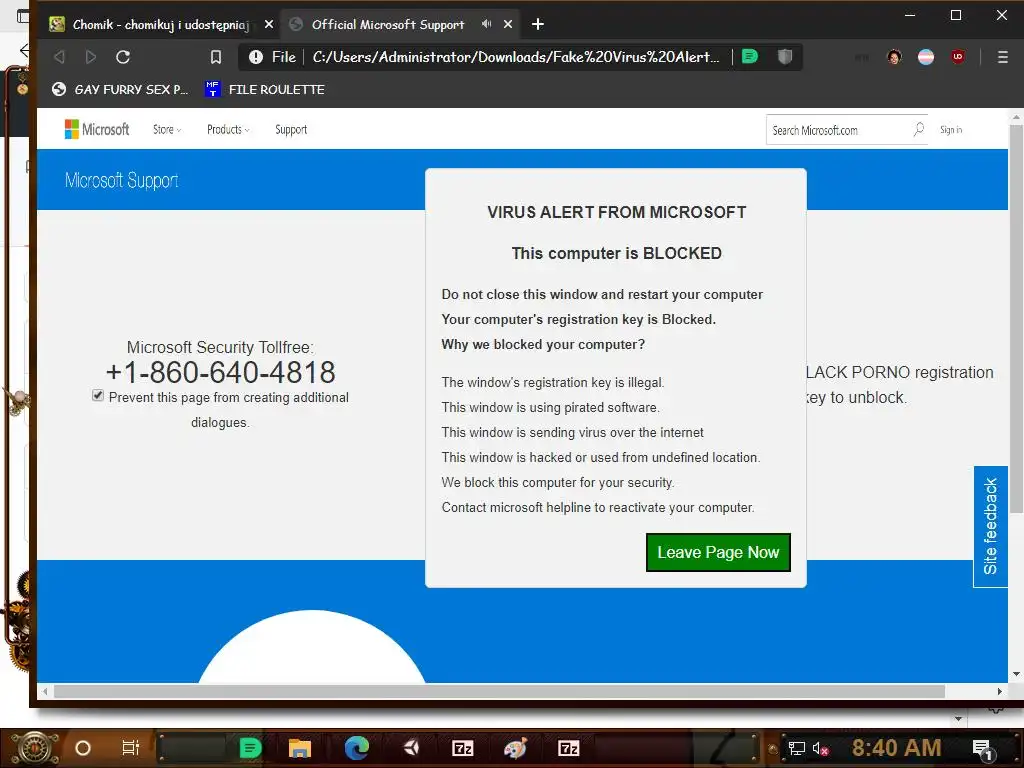
Task: Click the Leave Page Now button
Action: coord(718,552)
